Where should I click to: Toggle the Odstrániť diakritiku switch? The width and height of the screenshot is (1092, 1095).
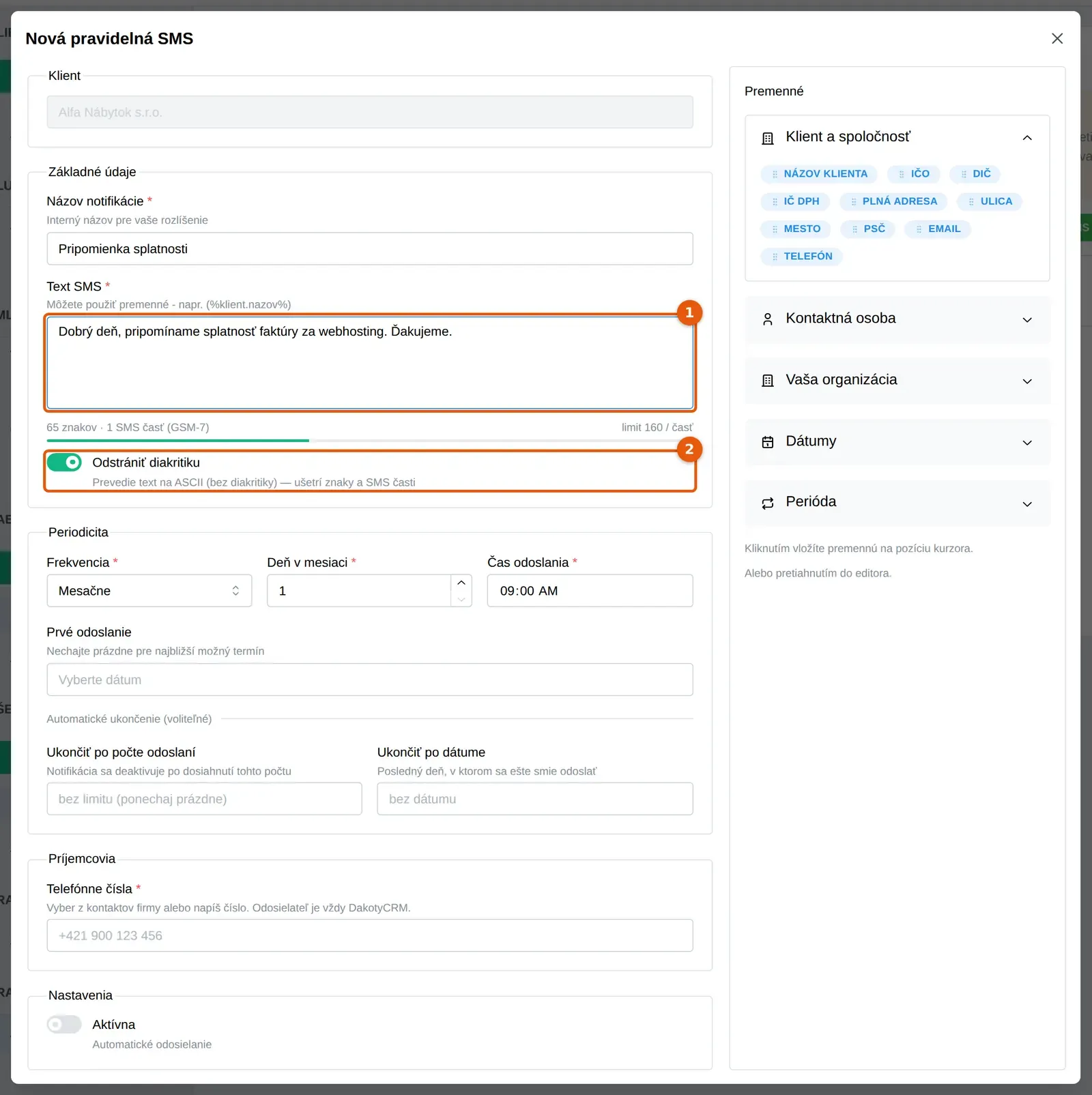64,463
